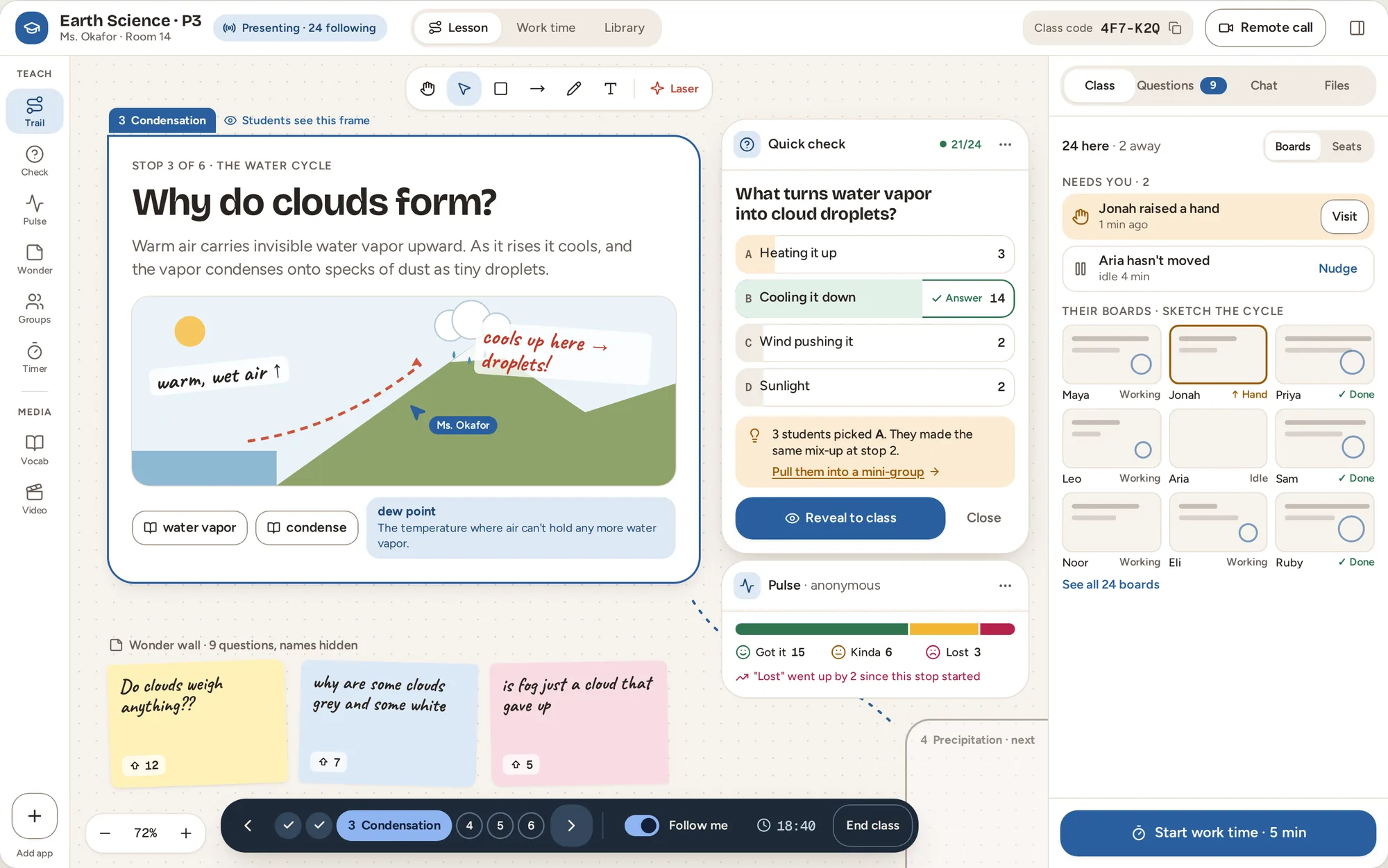This screenshot has height=868, width=1388.
Task: Open Pulse card options menu
Action: click(x=1005, y=586)
